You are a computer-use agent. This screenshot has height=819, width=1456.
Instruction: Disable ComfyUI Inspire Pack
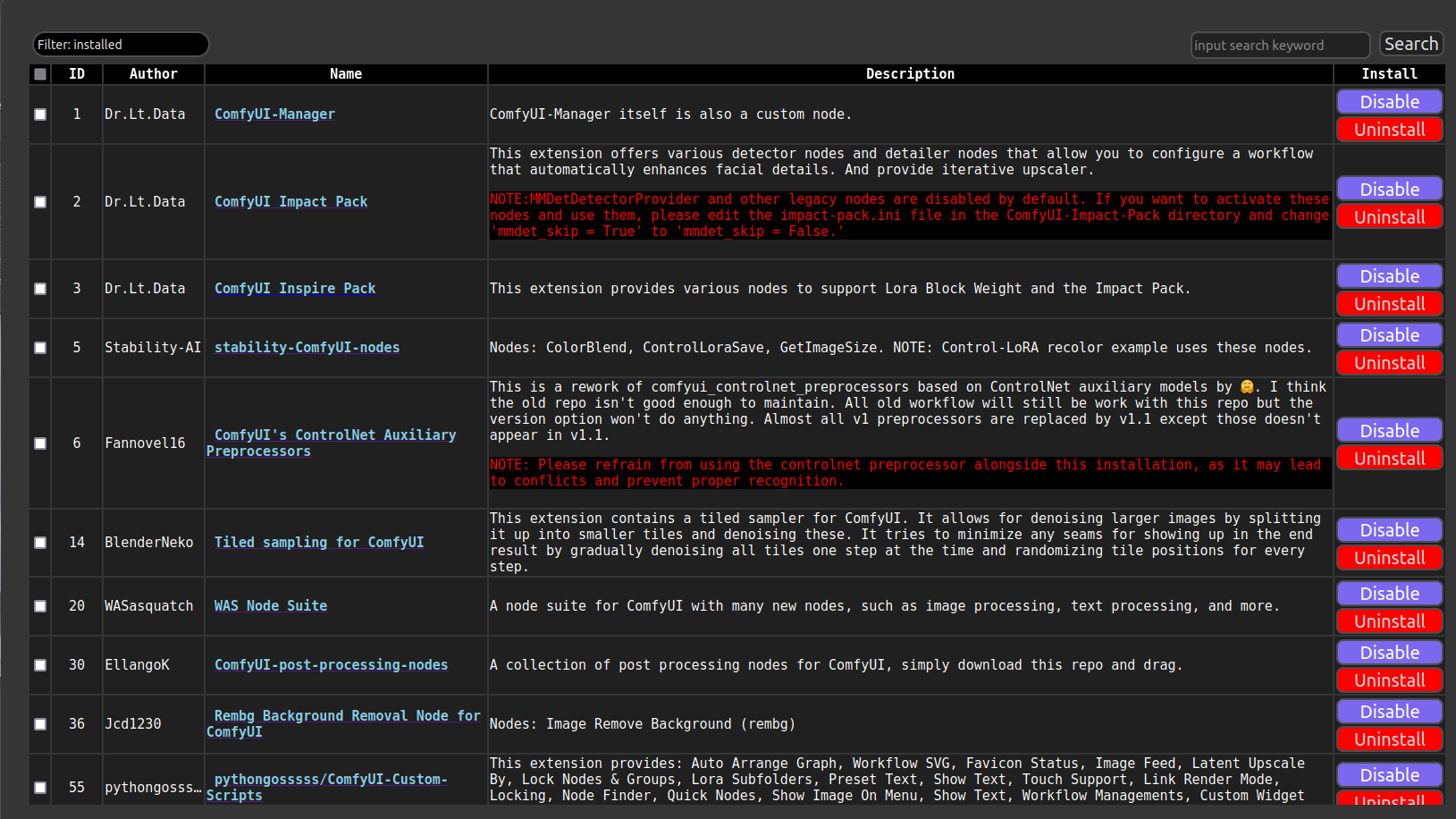tap(1390, 276)
